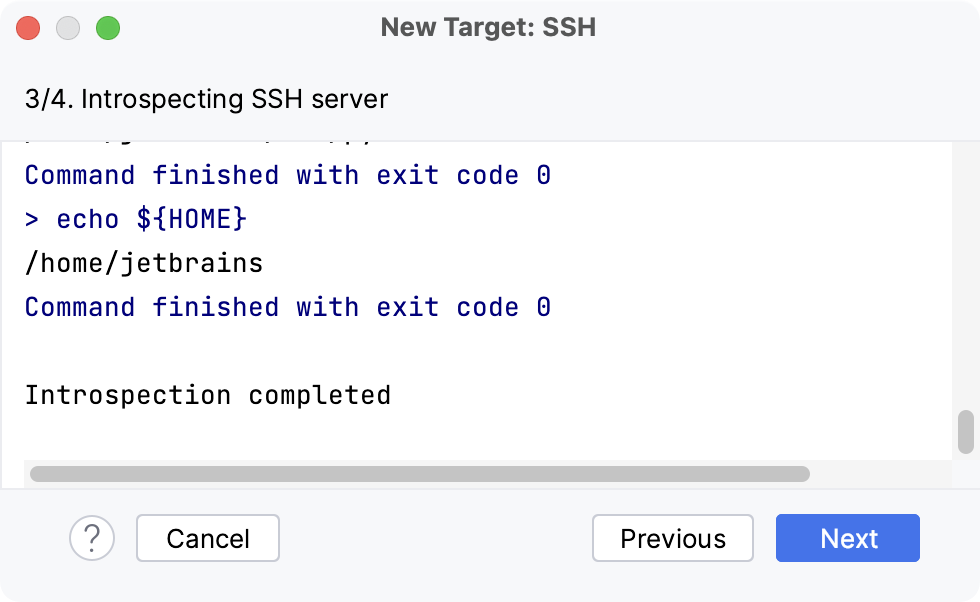The image size is (980, 602).
Task: Click the second Command finished message
Action: (x=286, y=307)
